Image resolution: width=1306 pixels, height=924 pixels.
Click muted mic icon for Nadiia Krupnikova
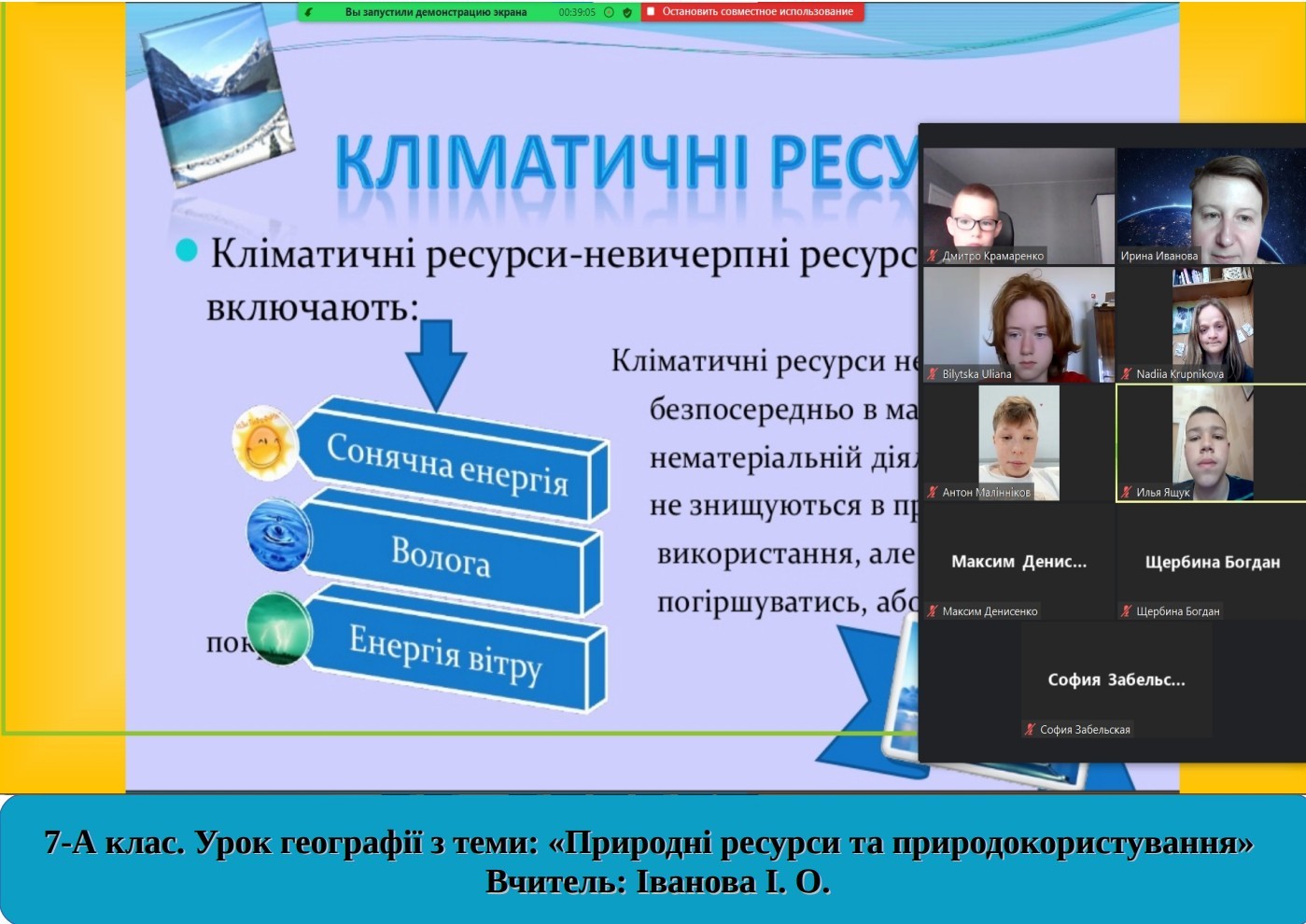pyautogui.click(x=1127, y=374)
